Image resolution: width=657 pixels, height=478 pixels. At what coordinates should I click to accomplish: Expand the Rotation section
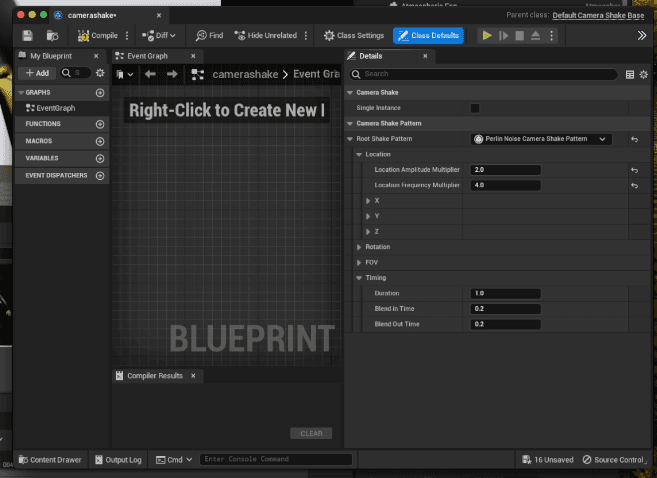click(359, 246)
